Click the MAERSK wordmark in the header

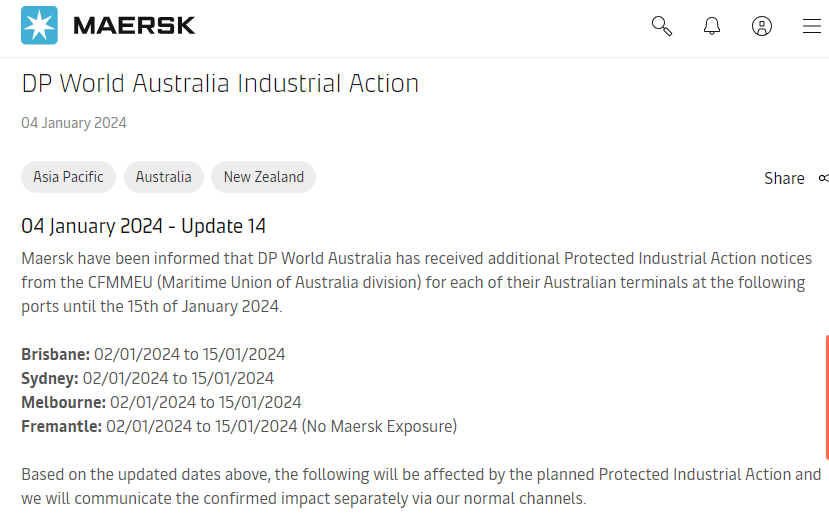(134, 25)
